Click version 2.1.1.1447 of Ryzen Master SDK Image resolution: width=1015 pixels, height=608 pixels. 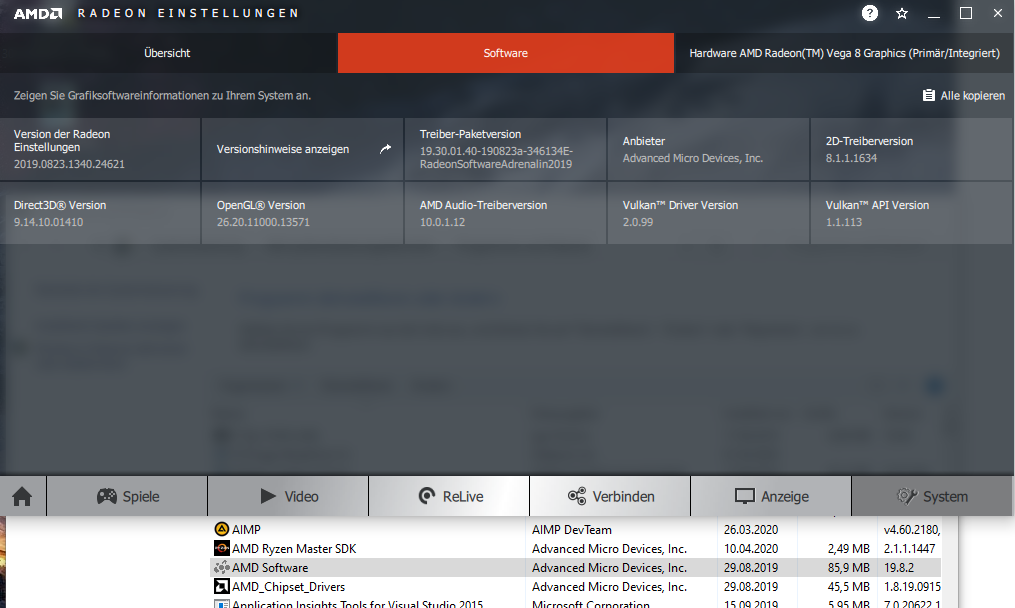909,548
